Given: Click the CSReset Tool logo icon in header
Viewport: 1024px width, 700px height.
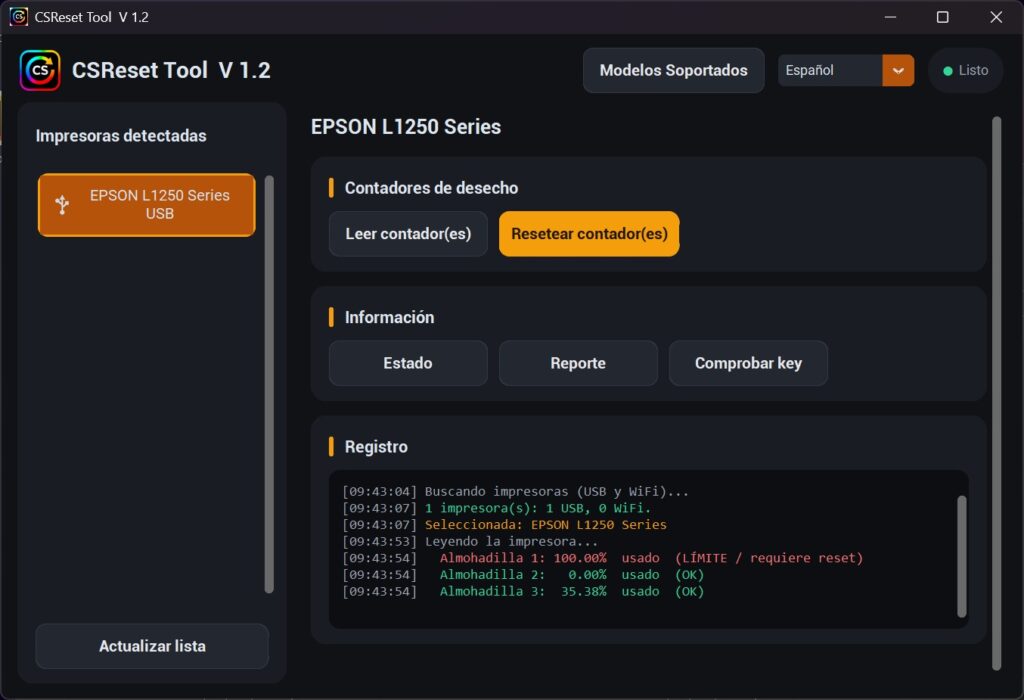Looking at the screenshot, I should (40, 71).
